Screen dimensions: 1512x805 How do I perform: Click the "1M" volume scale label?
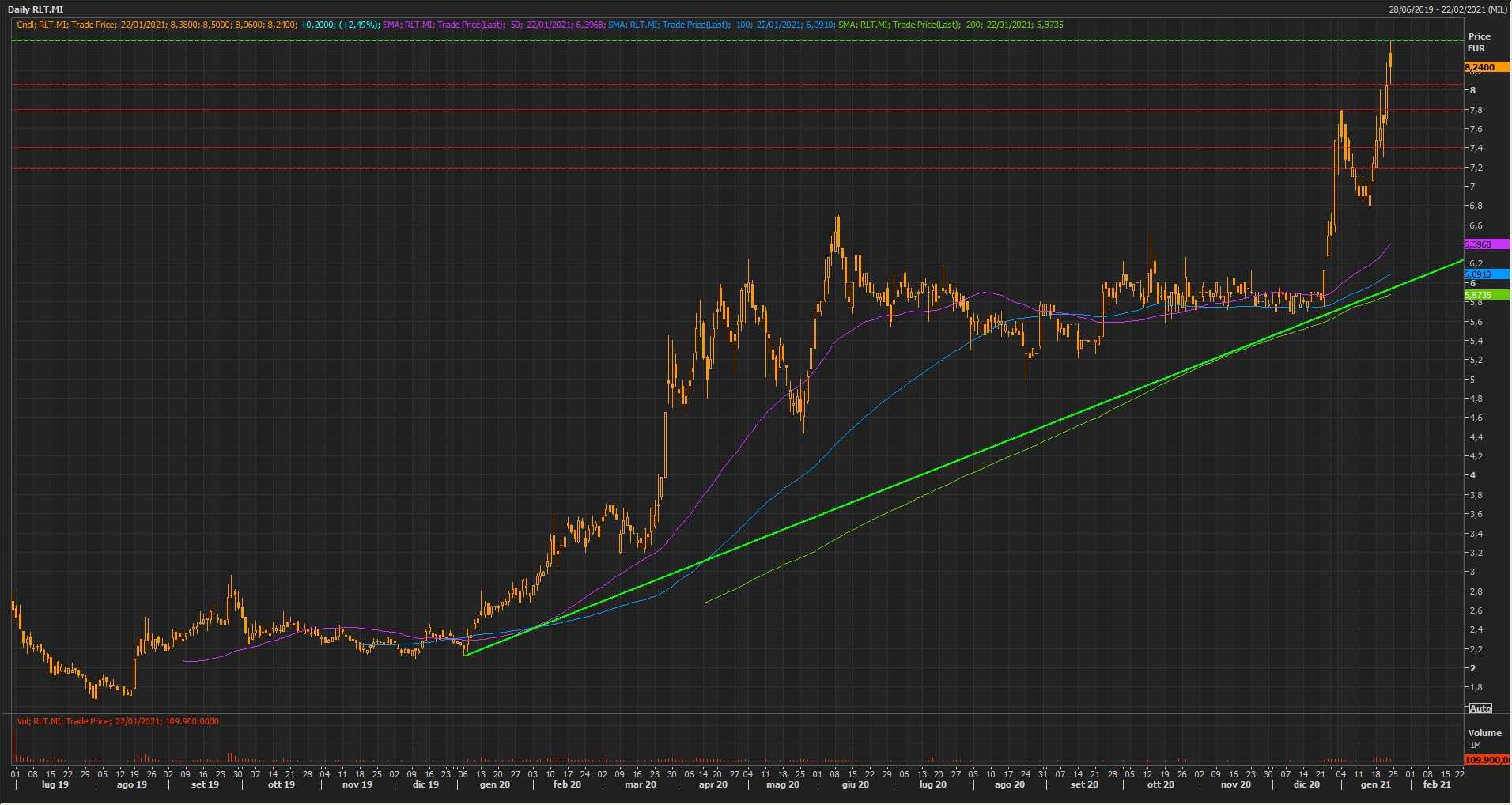pos(1476,745)
